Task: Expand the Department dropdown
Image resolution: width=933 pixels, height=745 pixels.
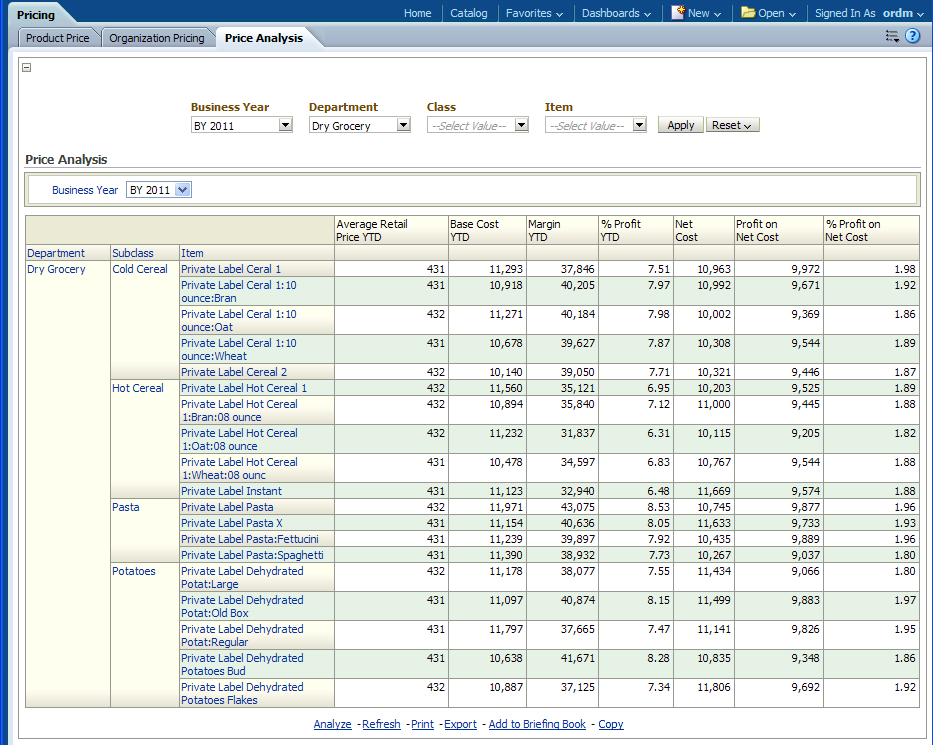Action: [x=403, y=125]
